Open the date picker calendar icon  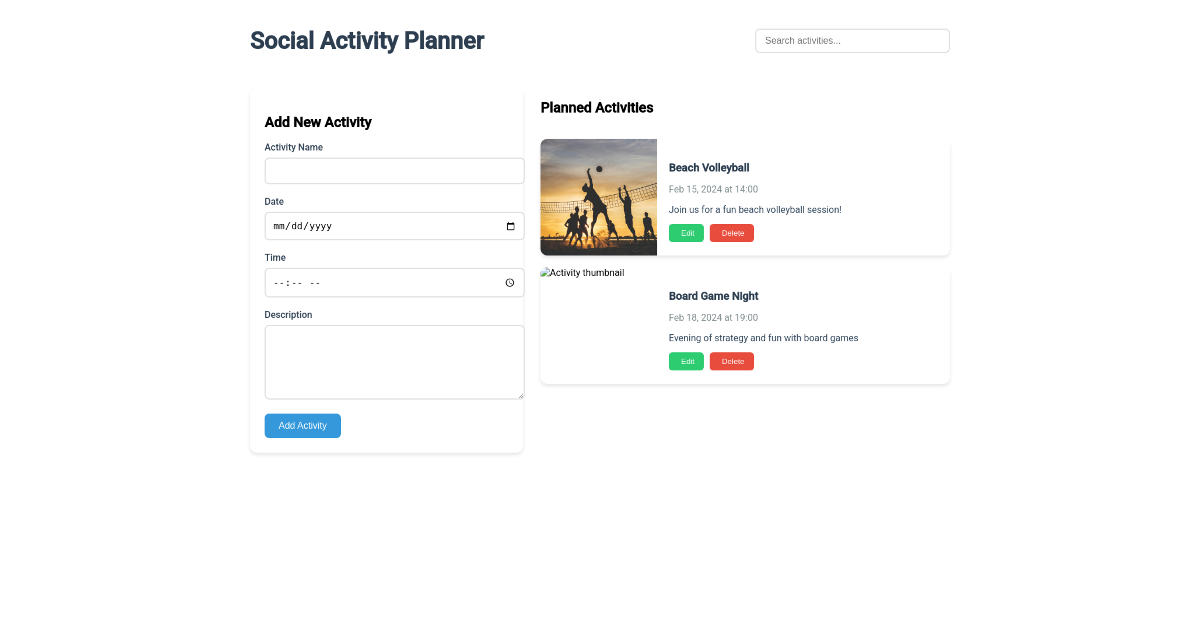click(511, 226)
